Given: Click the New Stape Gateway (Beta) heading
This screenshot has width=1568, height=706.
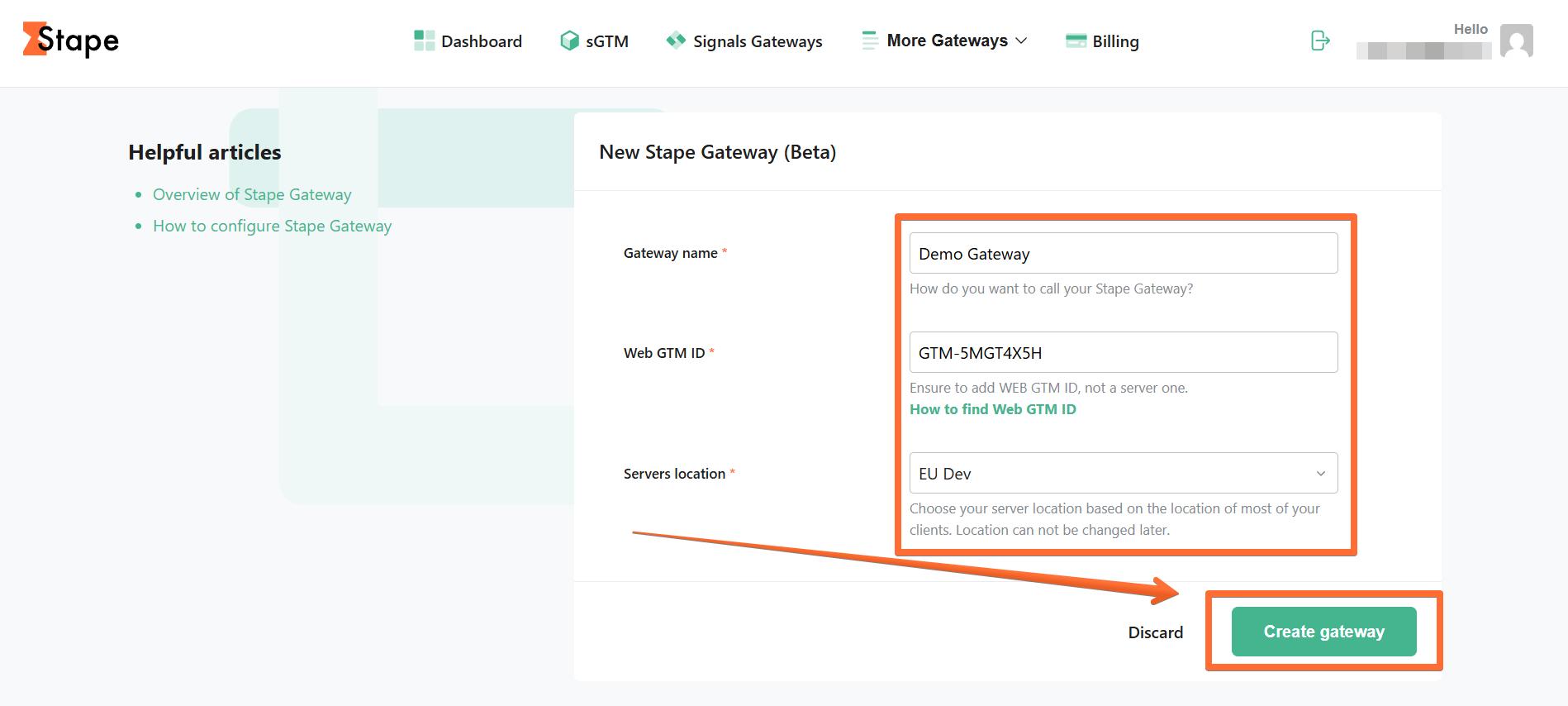Looking at the screenshot, I should click(x=718, y=152).
